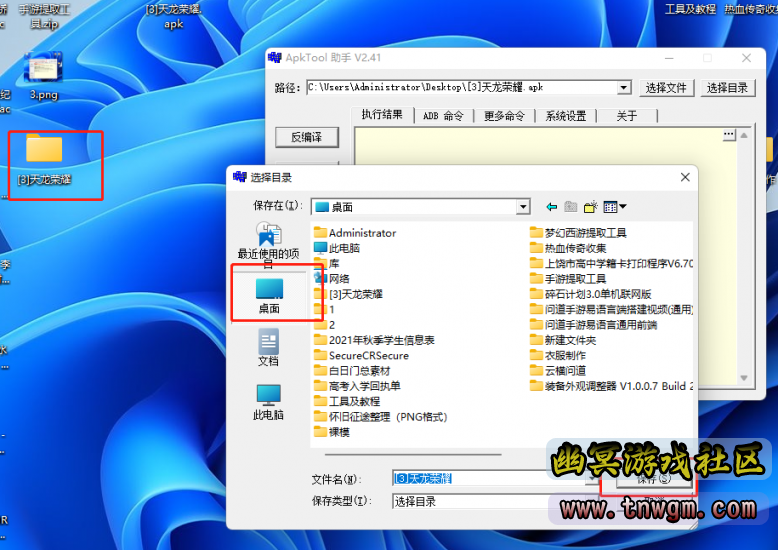Viewport: 778px width, 550px height.
Task: Select the 白日门总素材 folder
Action: tap(352, 371)
